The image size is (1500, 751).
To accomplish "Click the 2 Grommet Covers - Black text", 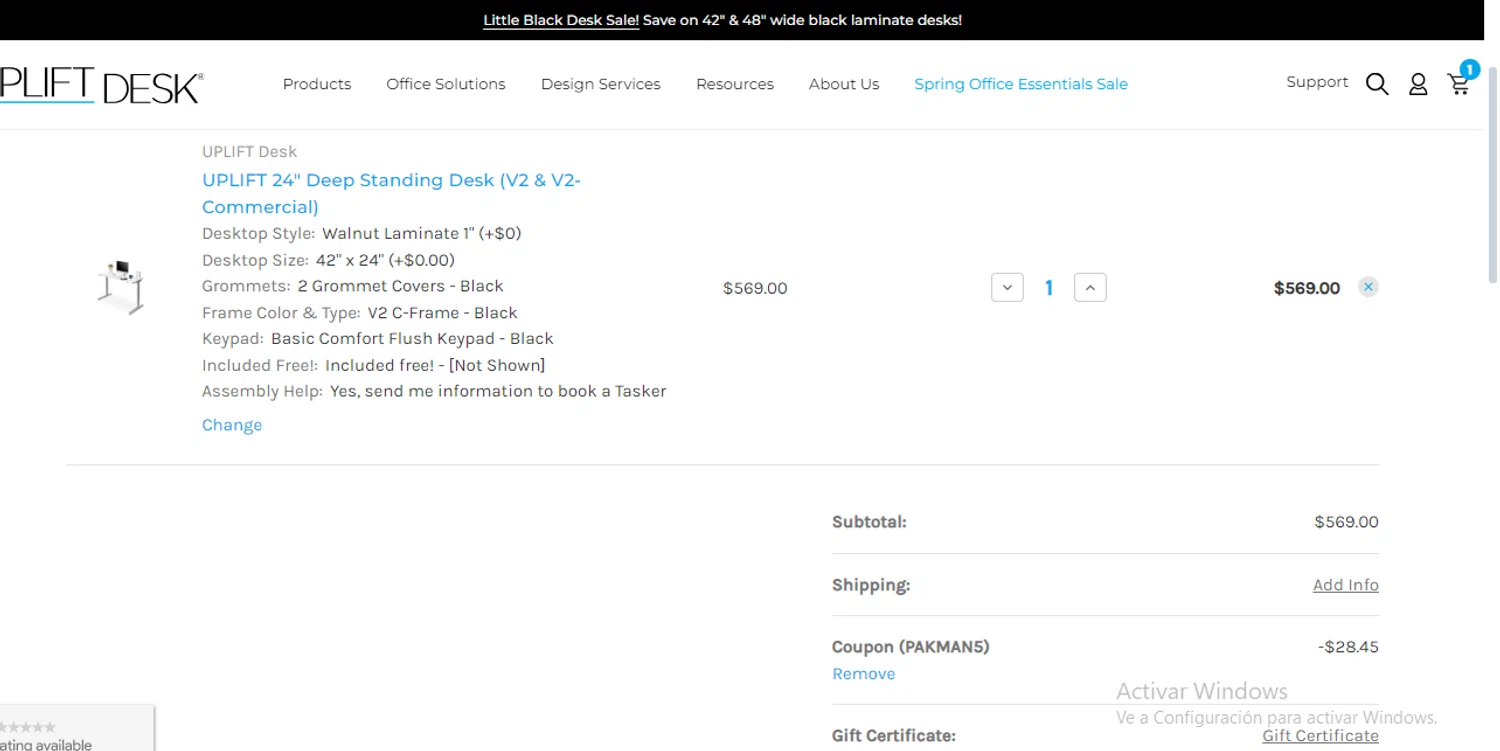I will point(400,286).
